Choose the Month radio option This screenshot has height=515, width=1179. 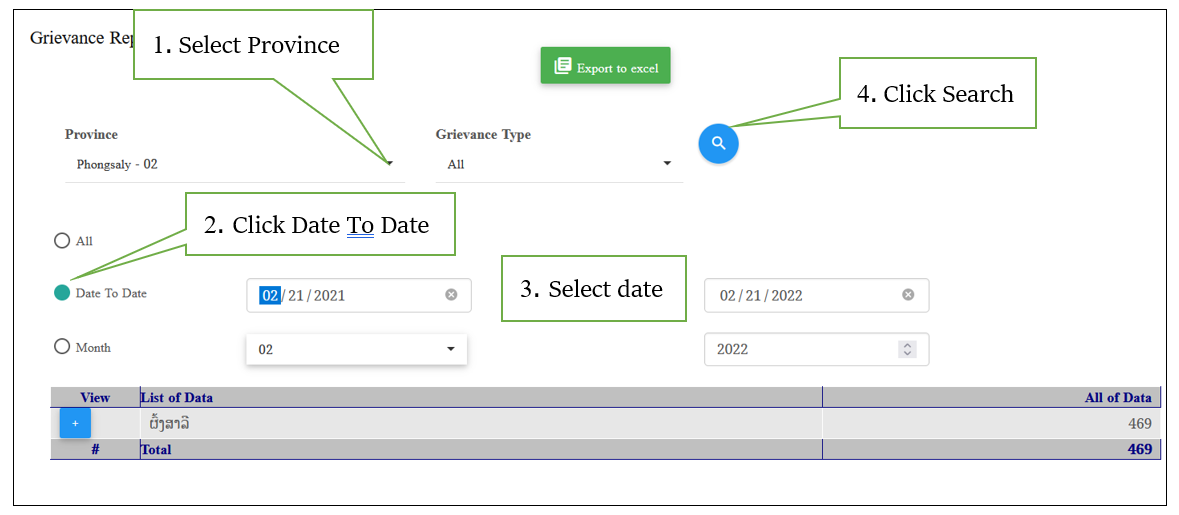tap(62, 347)
